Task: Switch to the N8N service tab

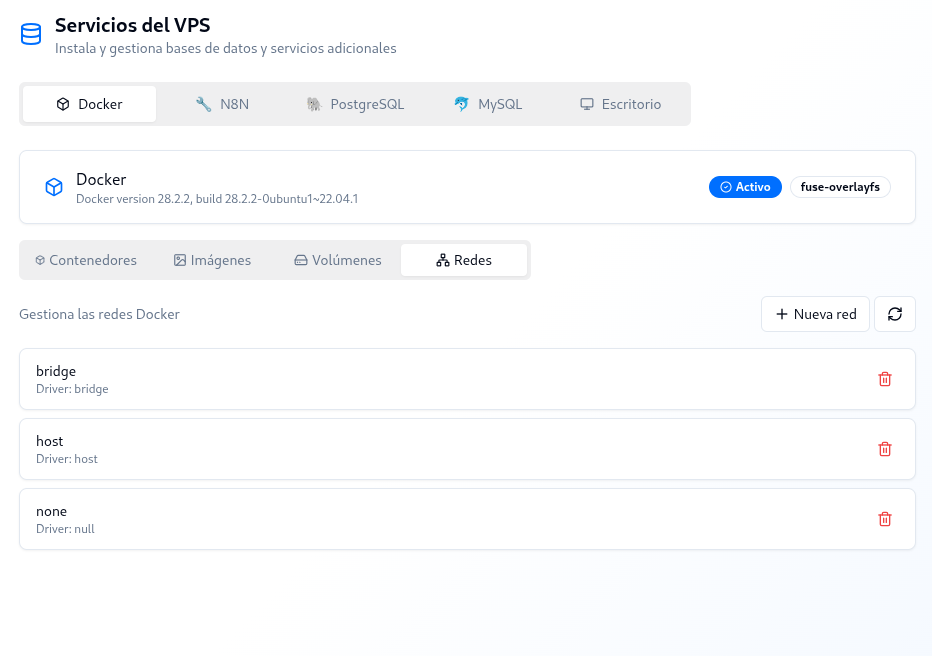Action: (x=222, y=104)
